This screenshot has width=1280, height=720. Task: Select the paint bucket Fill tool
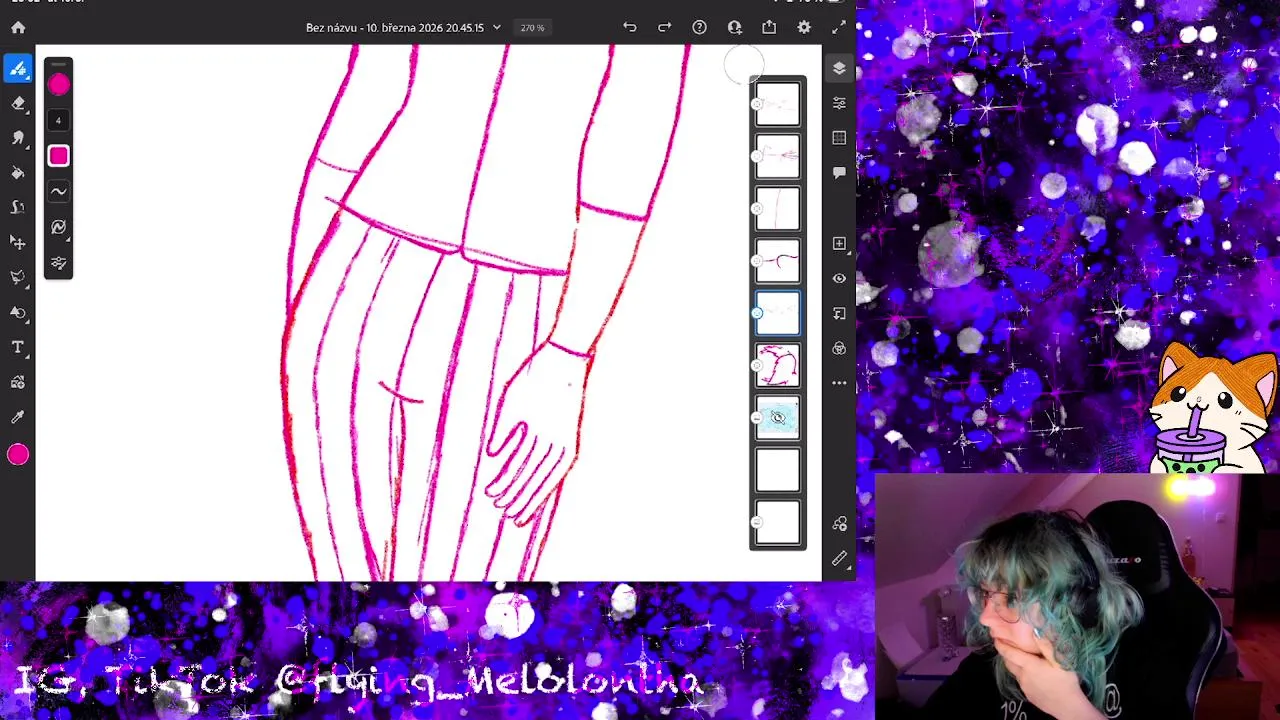click(x=18, y=173)
